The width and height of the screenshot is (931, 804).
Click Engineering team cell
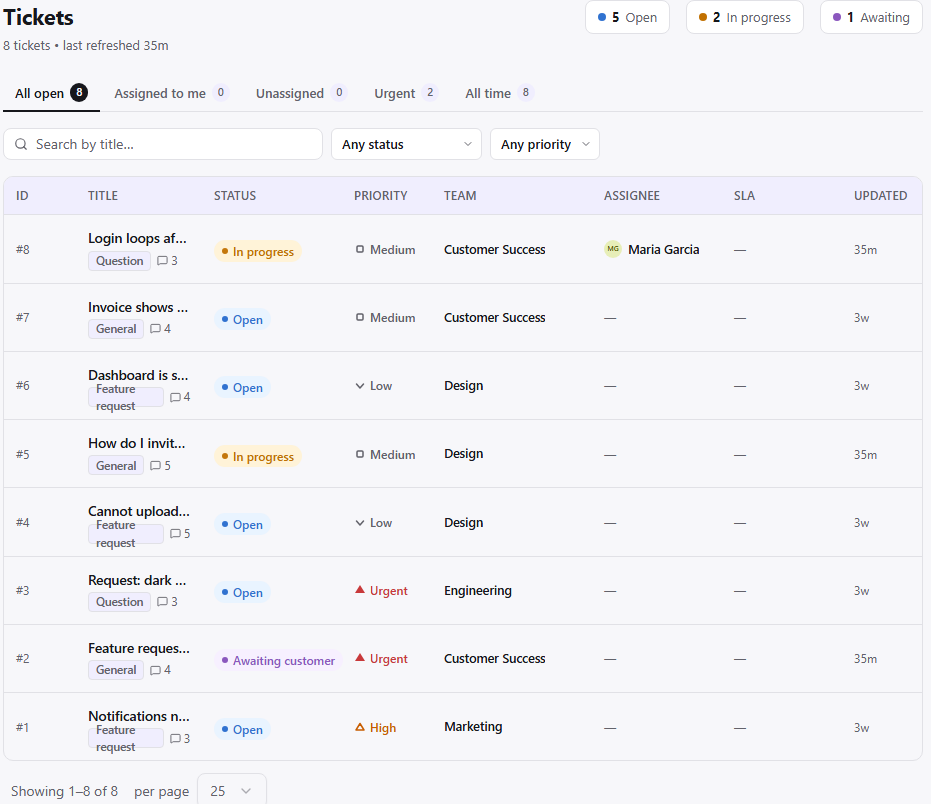pyautogui.click(x=478, y=590)
